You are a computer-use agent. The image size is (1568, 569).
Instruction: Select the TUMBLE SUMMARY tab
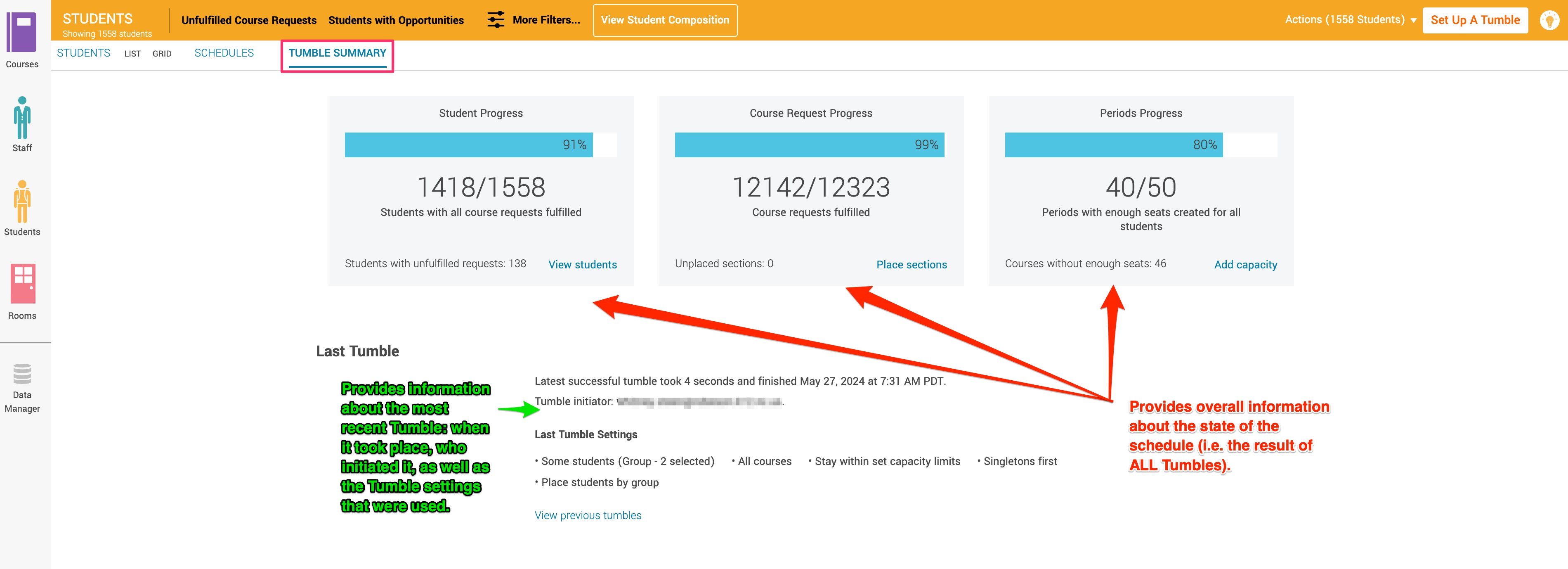pos(337,53)
